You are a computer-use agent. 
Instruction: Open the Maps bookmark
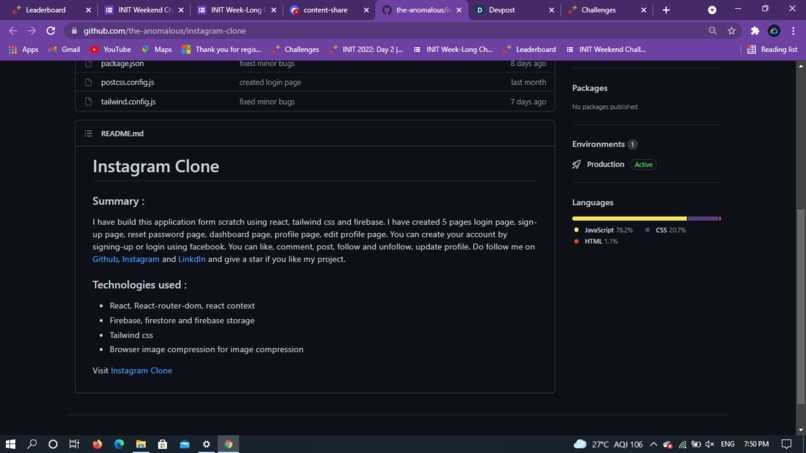coord(156,50)
